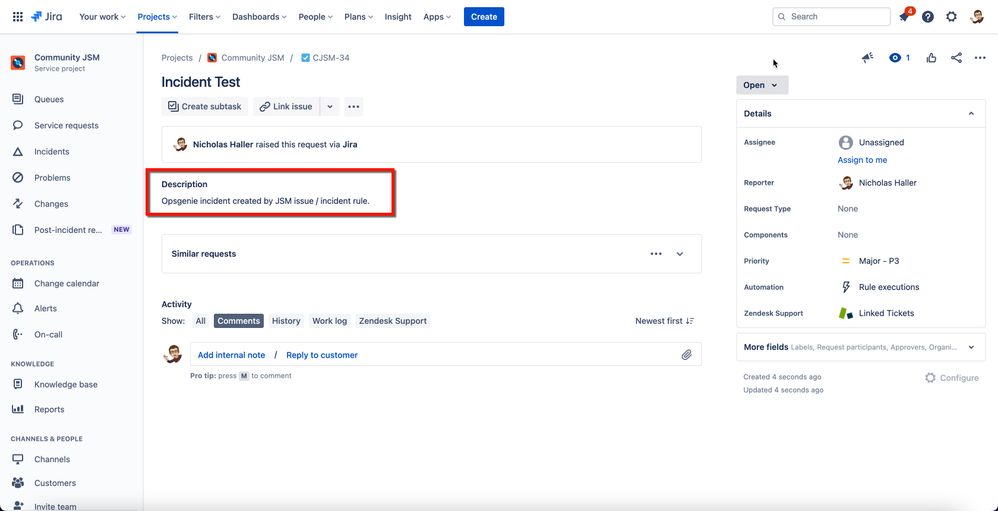998x511 pixels.
Task: Open the app switcher grid icon
Action: (x=18, y=17)
